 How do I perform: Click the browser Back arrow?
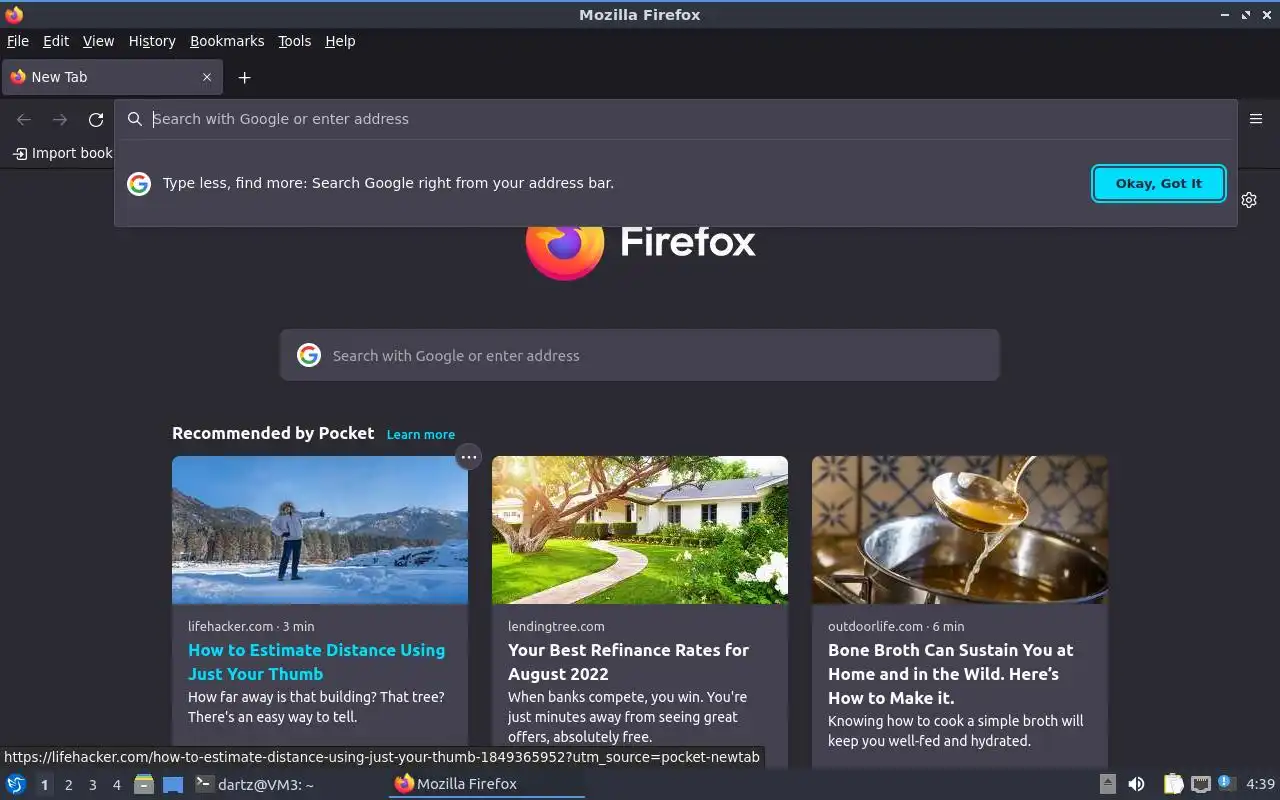coord(24,120)
